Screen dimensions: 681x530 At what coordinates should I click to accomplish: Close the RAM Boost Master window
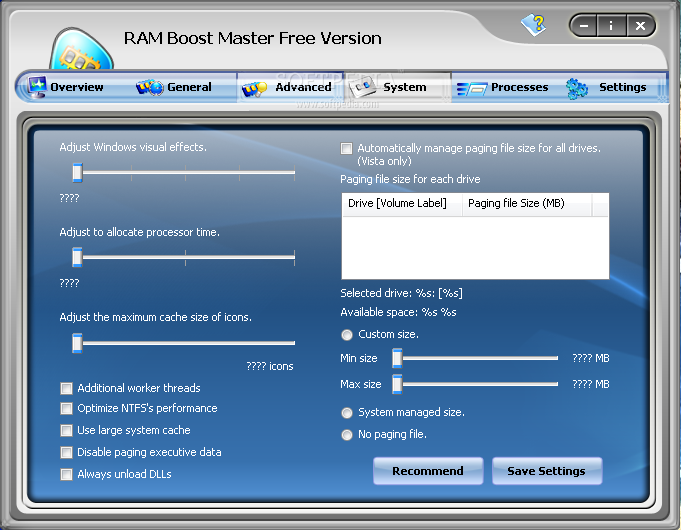point(640,26)
